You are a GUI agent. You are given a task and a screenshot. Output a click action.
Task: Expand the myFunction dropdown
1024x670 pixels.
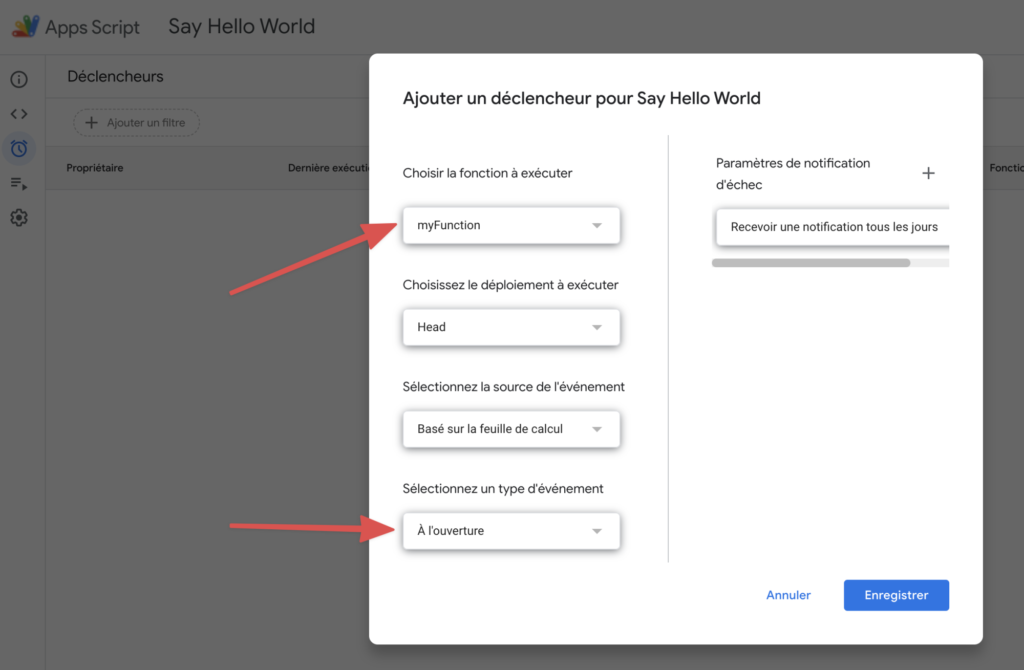coord(511,226)
